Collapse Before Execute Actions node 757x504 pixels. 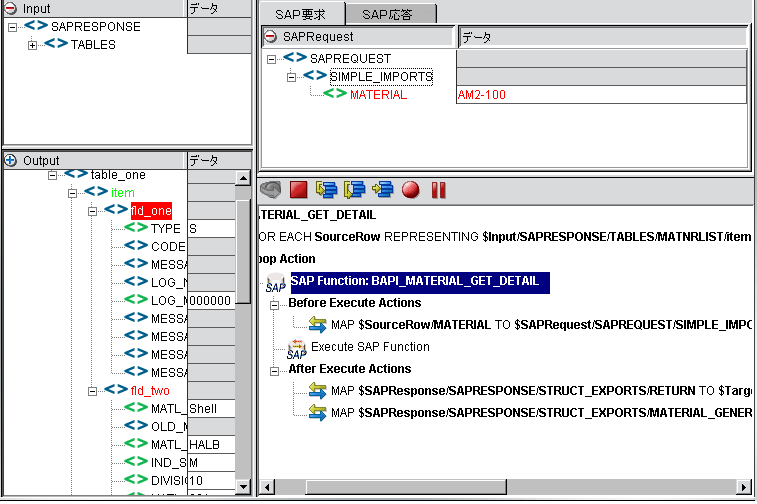click(274, 305)
